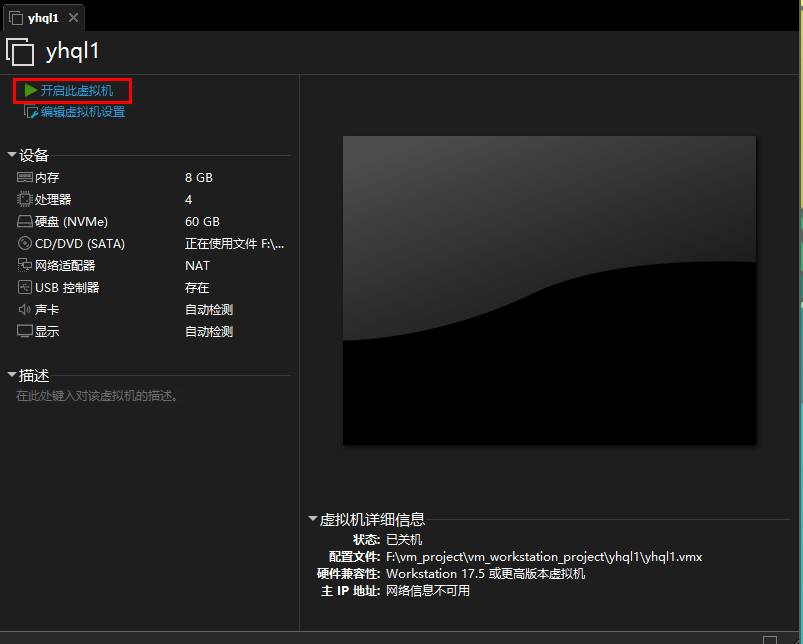Click the sound card (声卡) speaker icon

click(x=25, y=309)
